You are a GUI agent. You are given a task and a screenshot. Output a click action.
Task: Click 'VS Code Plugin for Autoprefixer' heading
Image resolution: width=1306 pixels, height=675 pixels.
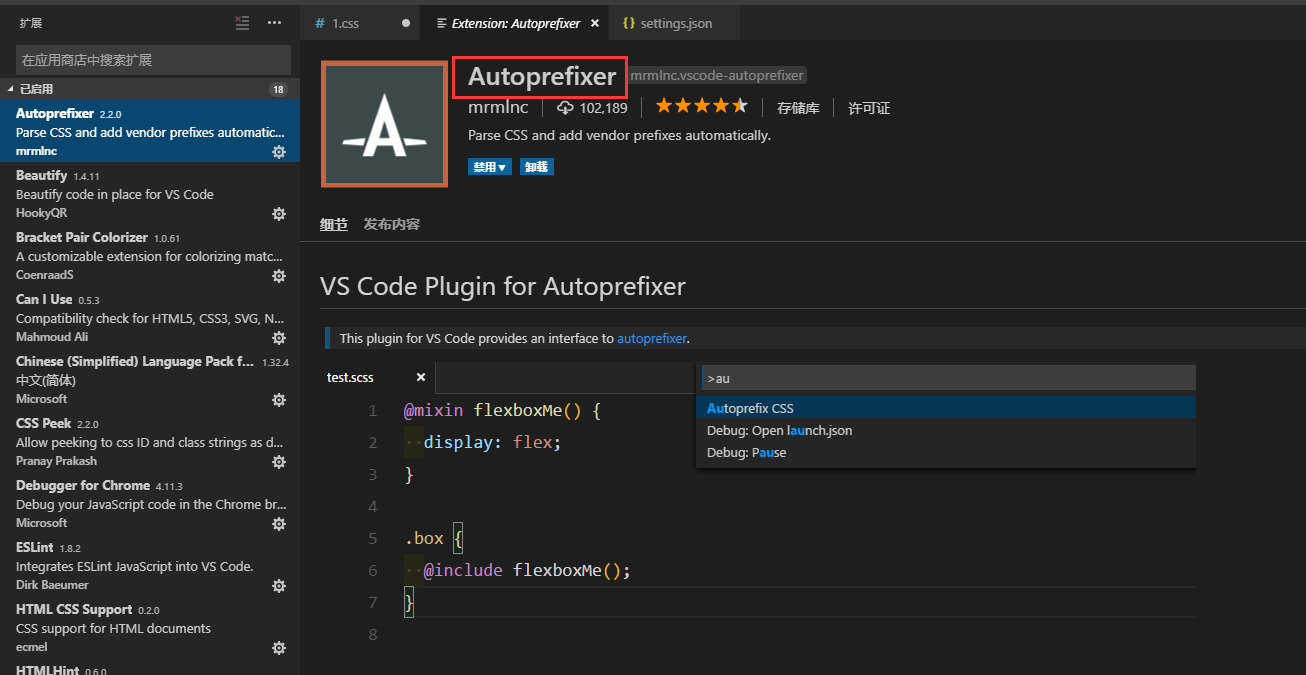tap(503, 287)
